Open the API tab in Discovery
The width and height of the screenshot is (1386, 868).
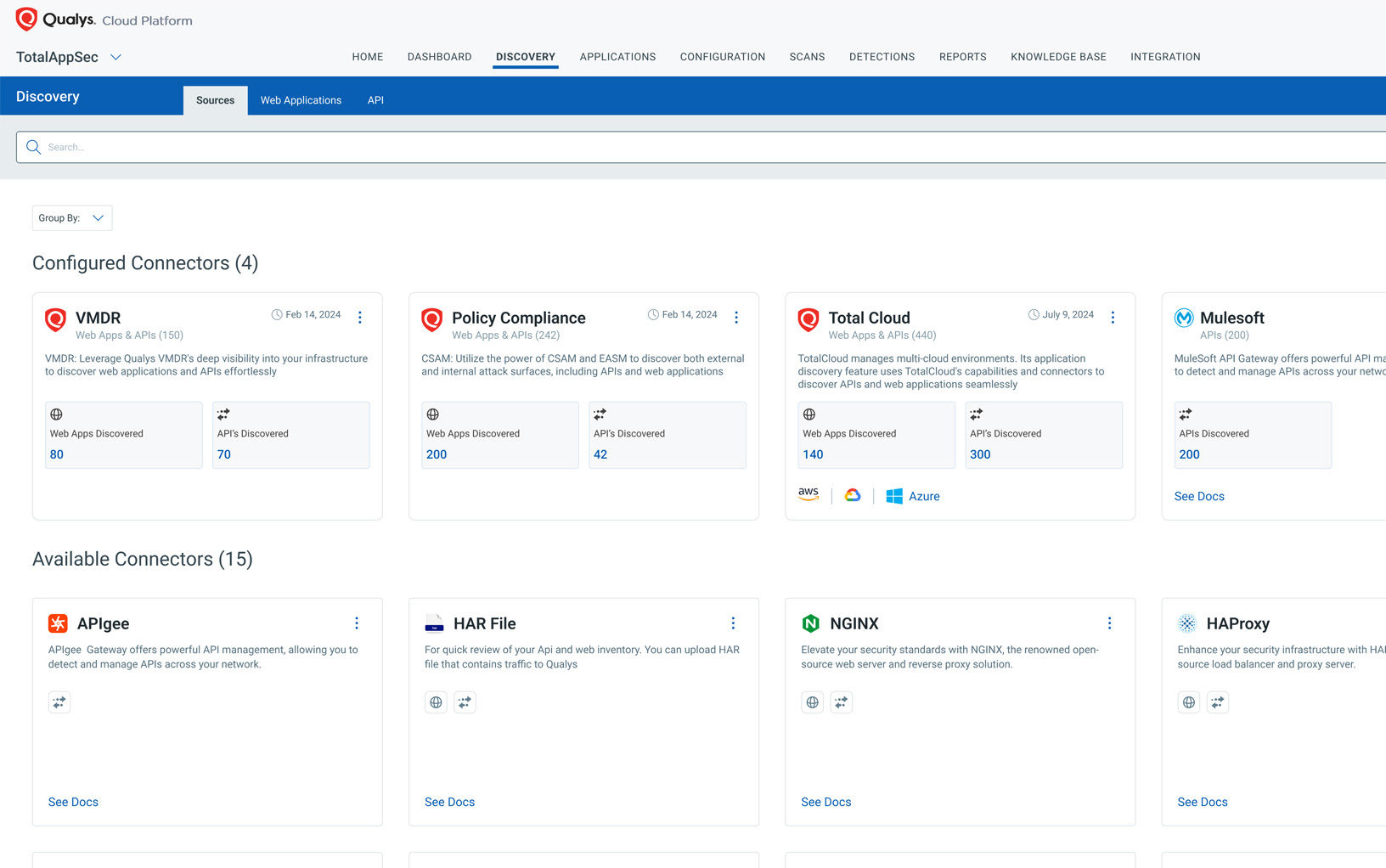[x=375, y=100]
